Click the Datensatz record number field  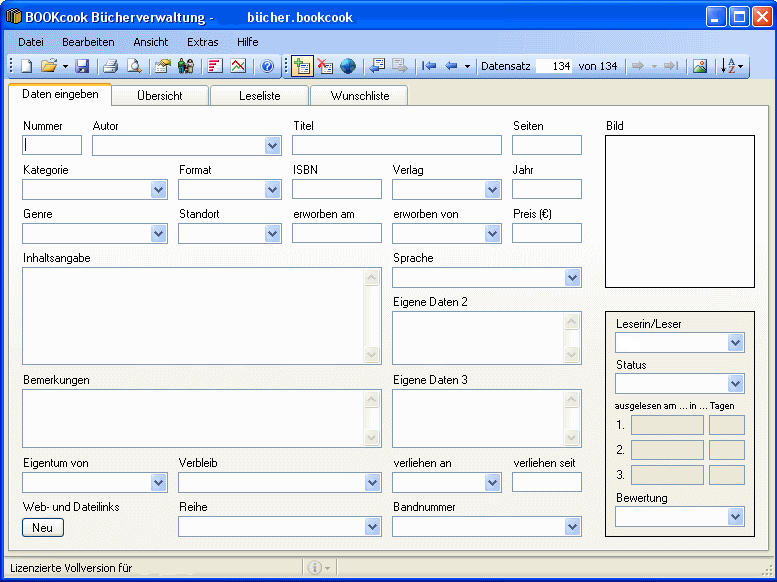pos(555,66)
